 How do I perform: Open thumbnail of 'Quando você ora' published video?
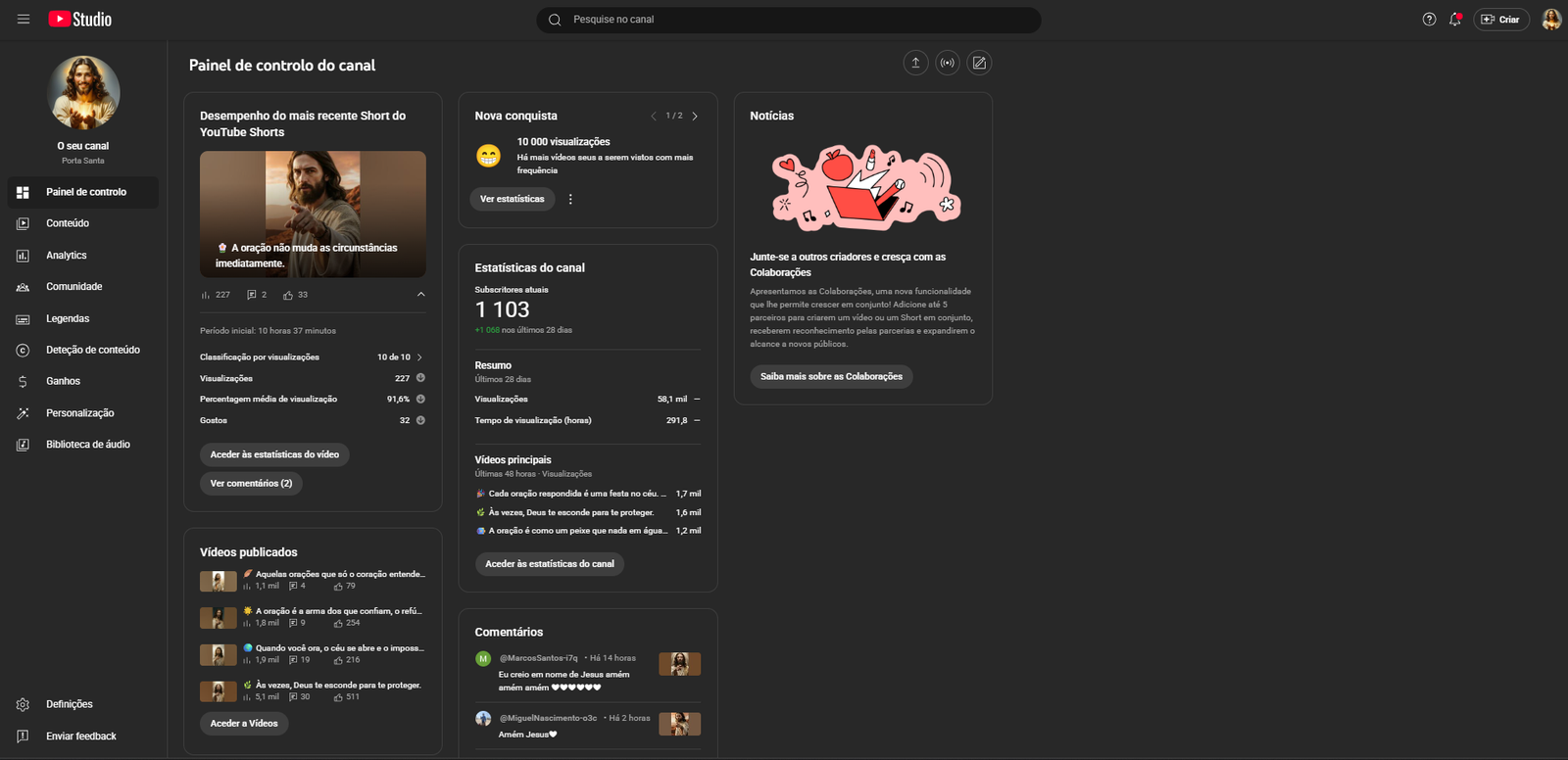pyautogui.click(x=219, y=654)
